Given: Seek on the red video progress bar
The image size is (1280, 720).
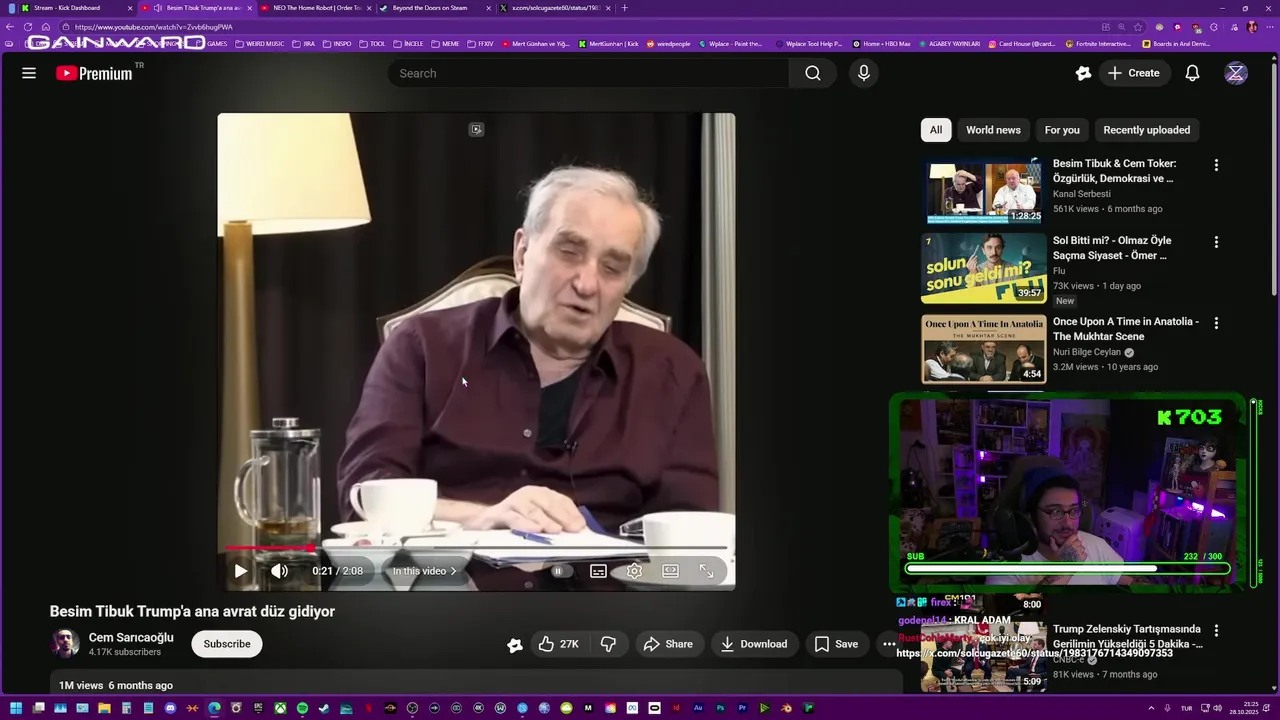Looking at the screenshot, I should click(x=476, y=548).
